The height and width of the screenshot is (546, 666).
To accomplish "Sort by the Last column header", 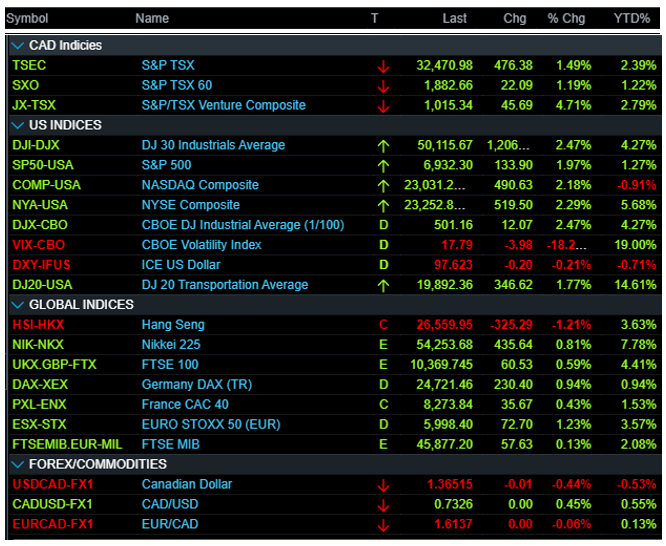I will coord(454,19).
